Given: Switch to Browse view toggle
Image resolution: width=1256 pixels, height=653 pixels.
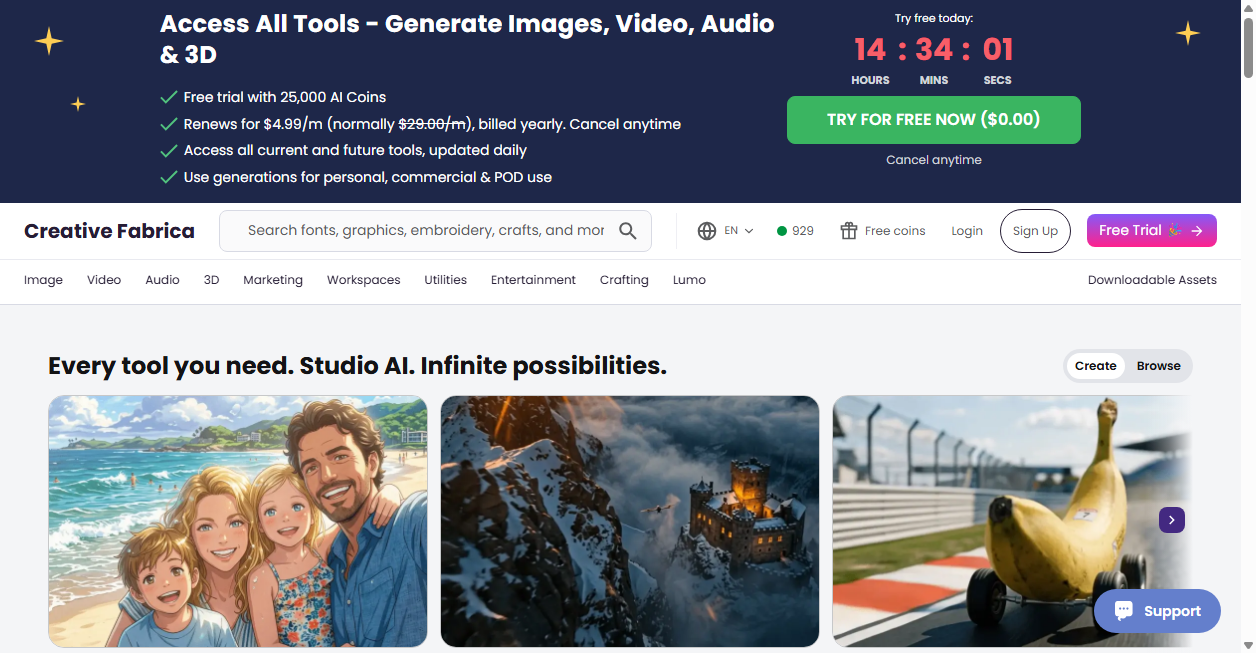Looking at the screenshot, I should [1158, 366].
